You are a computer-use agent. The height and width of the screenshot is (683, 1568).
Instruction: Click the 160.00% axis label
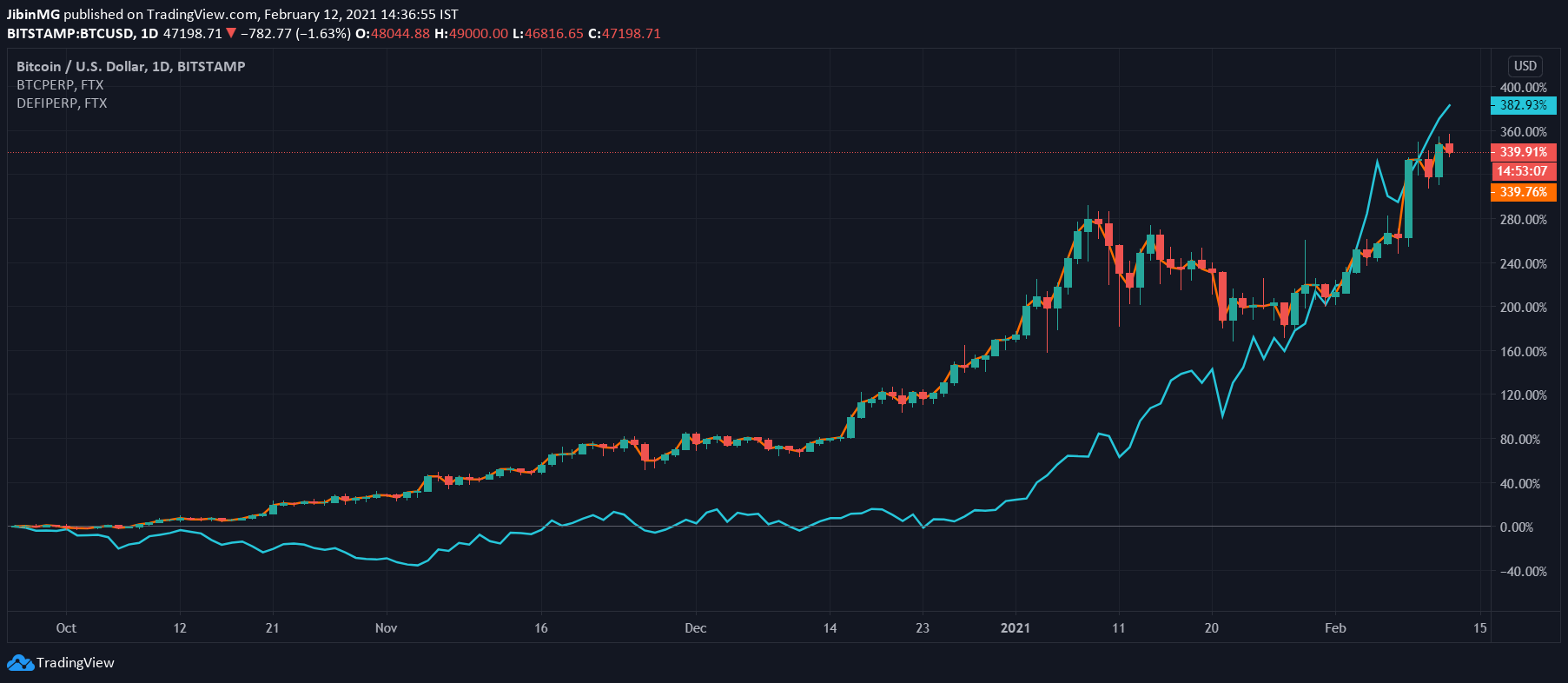coord(1523,352)
